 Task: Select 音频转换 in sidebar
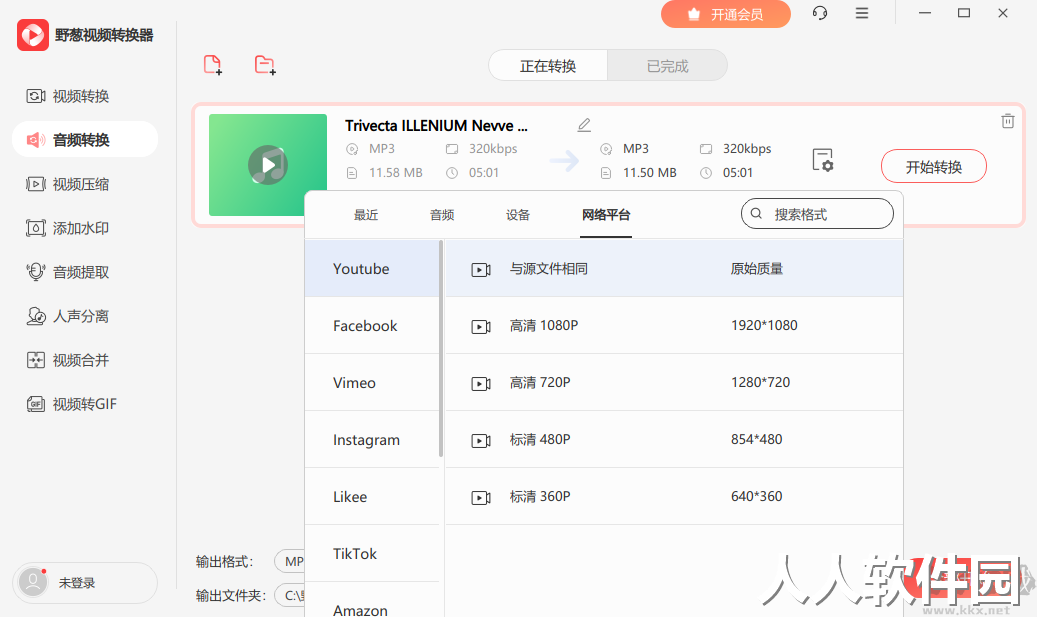[85, 140]
